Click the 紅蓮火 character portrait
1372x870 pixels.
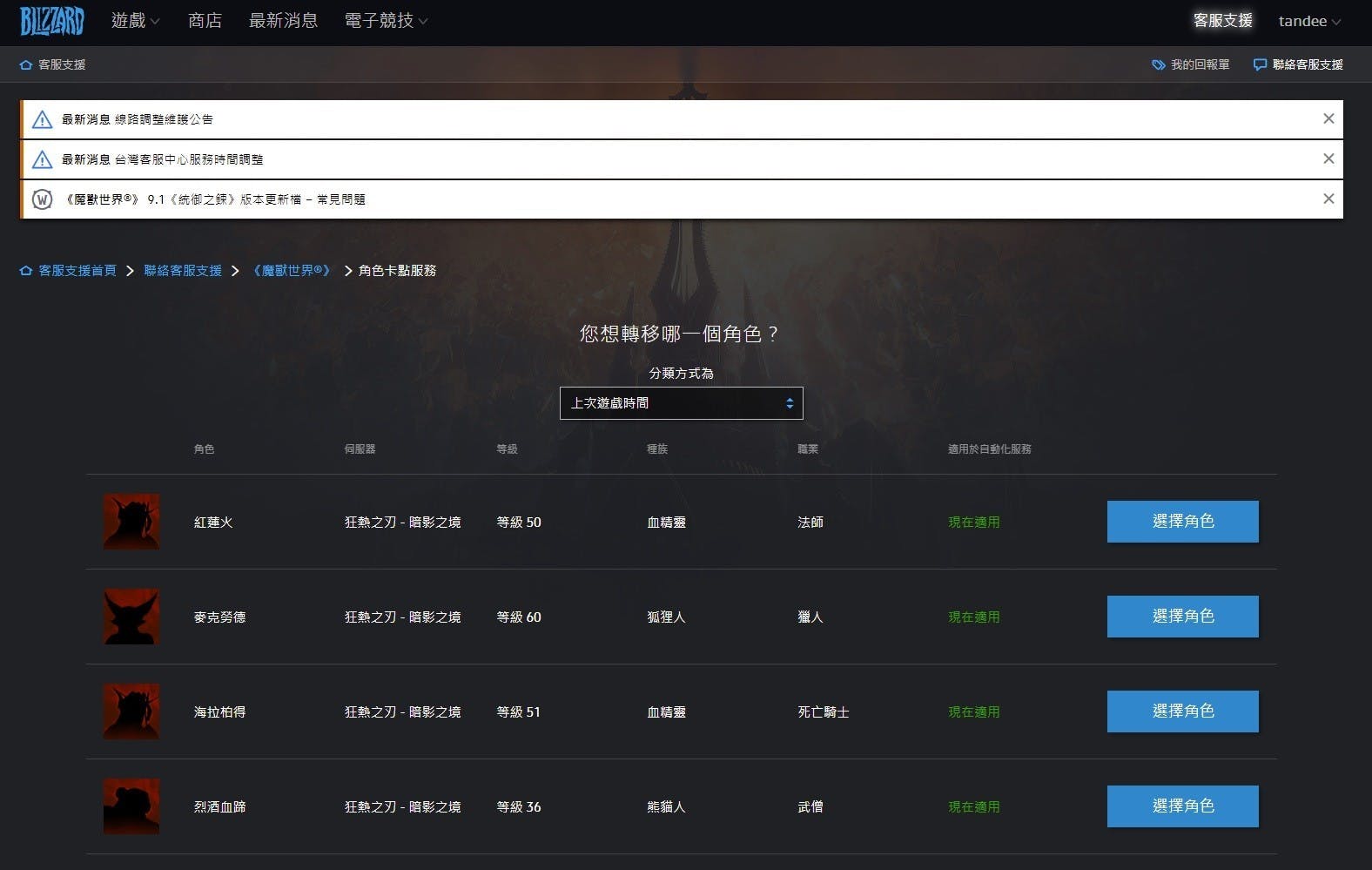pos(131,522)
